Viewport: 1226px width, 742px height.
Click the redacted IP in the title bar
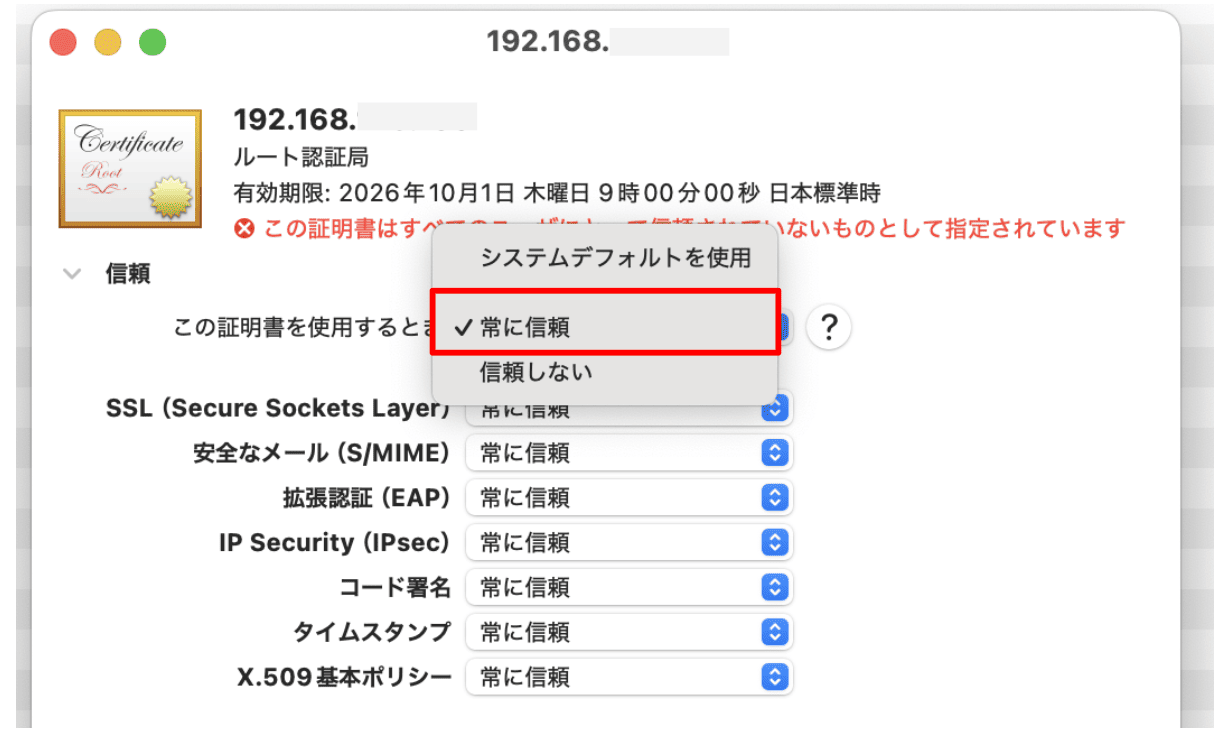670,41
